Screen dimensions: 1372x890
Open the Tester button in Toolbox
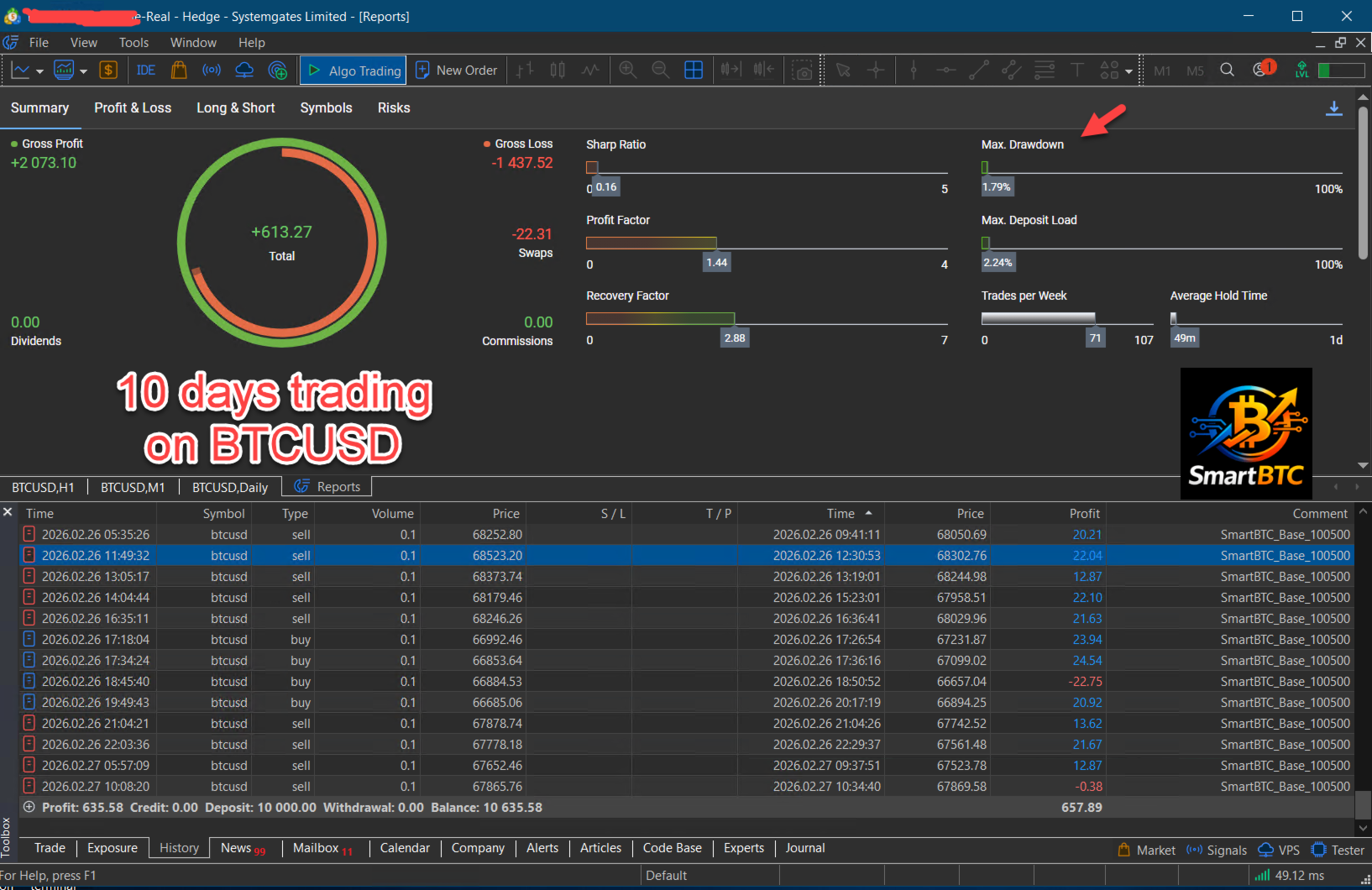[1338, 851]
